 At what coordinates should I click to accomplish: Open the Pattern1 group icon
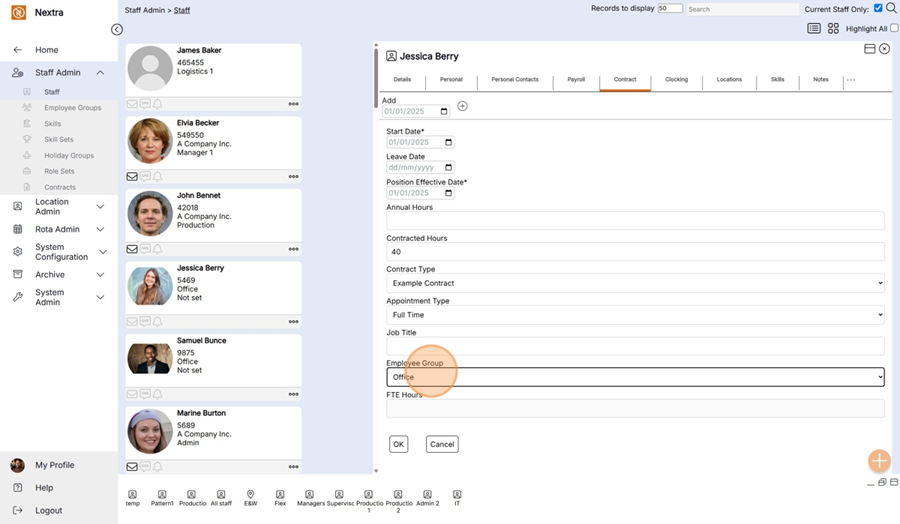point(162,494)
